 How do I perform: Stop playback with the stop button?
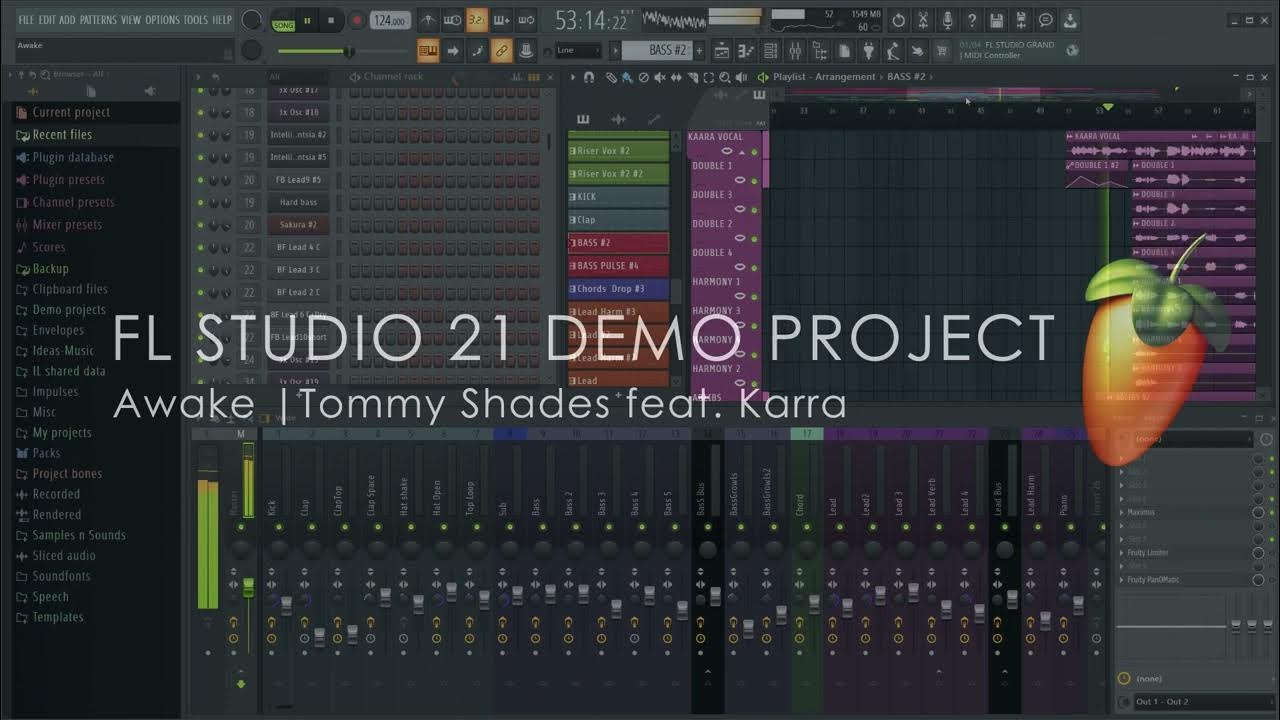tap(331, 20)
